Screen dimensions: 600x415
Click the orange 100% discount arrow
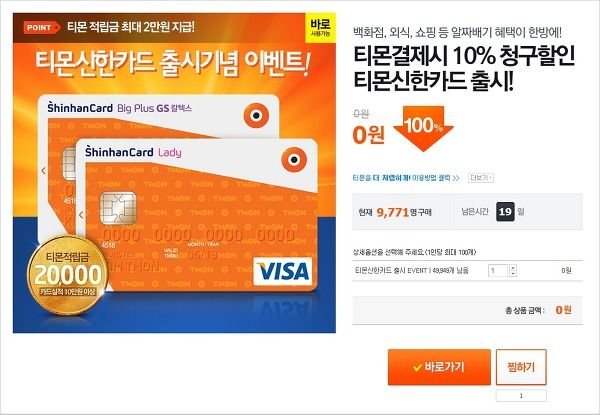click(423, 128)
